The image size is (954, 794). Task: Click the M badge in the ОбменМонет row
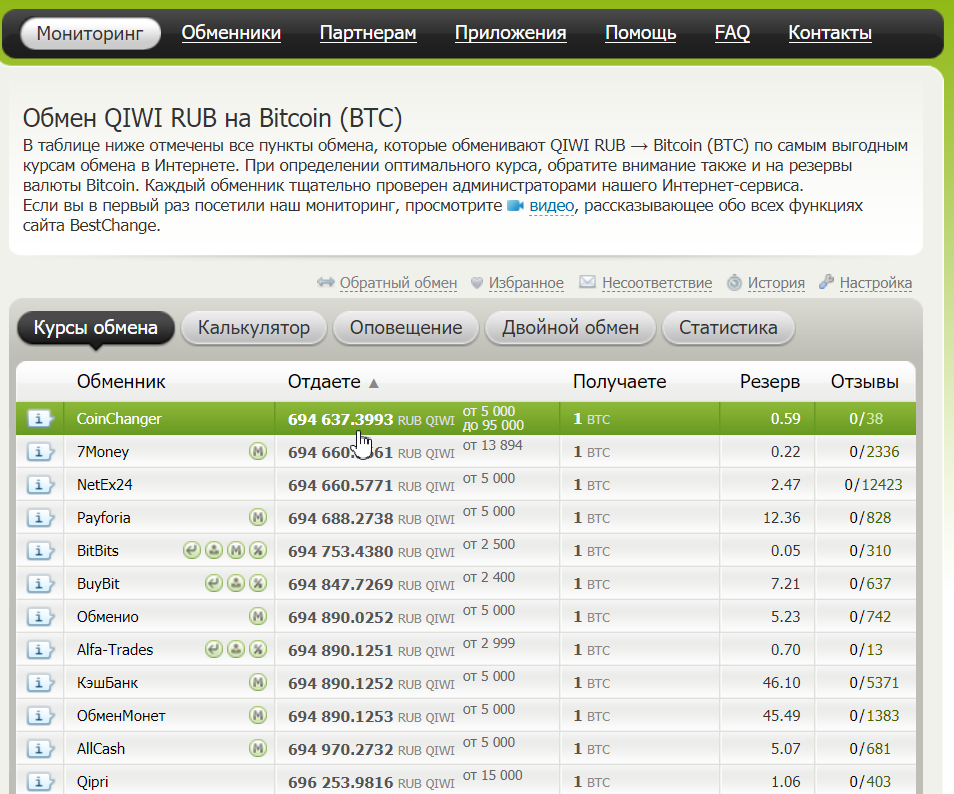click(x=258, y=716)
